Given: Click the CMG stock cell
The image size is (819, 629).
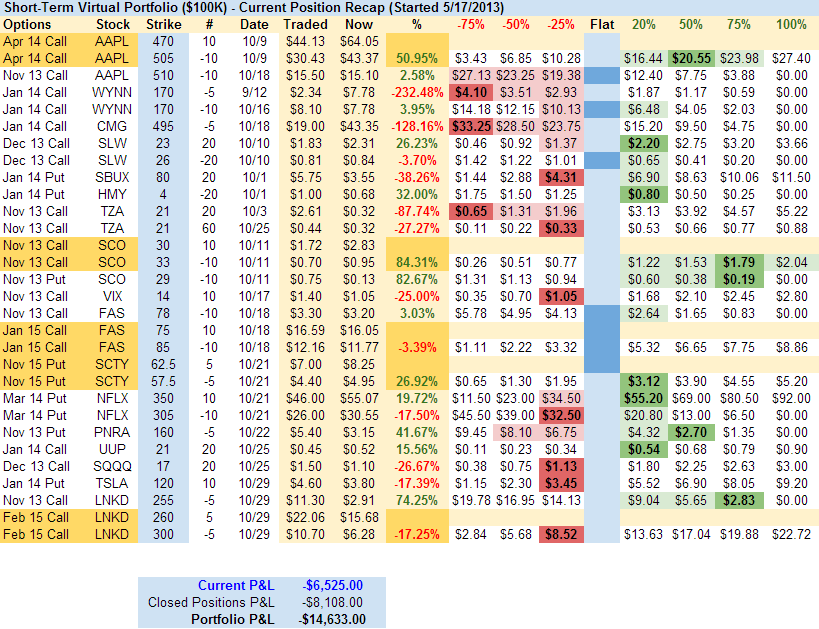Looking at the screenshot, I should click(x=112, y=126).
